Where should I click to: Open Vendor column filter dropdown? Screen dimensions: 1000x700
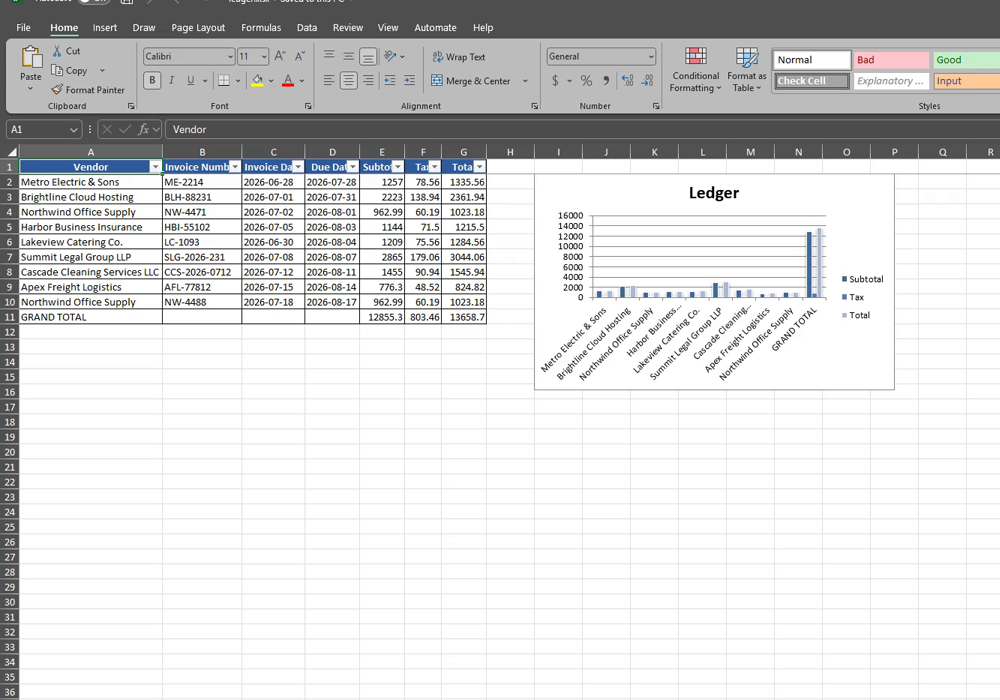(x=155, y=167)
